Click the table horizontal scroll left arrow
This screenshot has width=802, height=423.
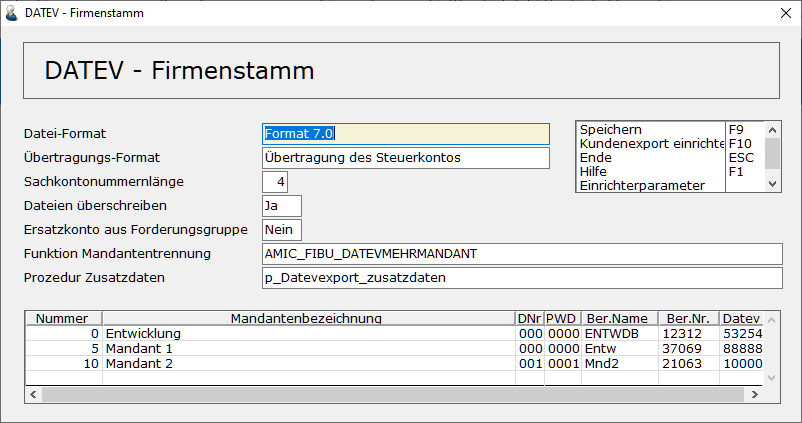[33, 394]
